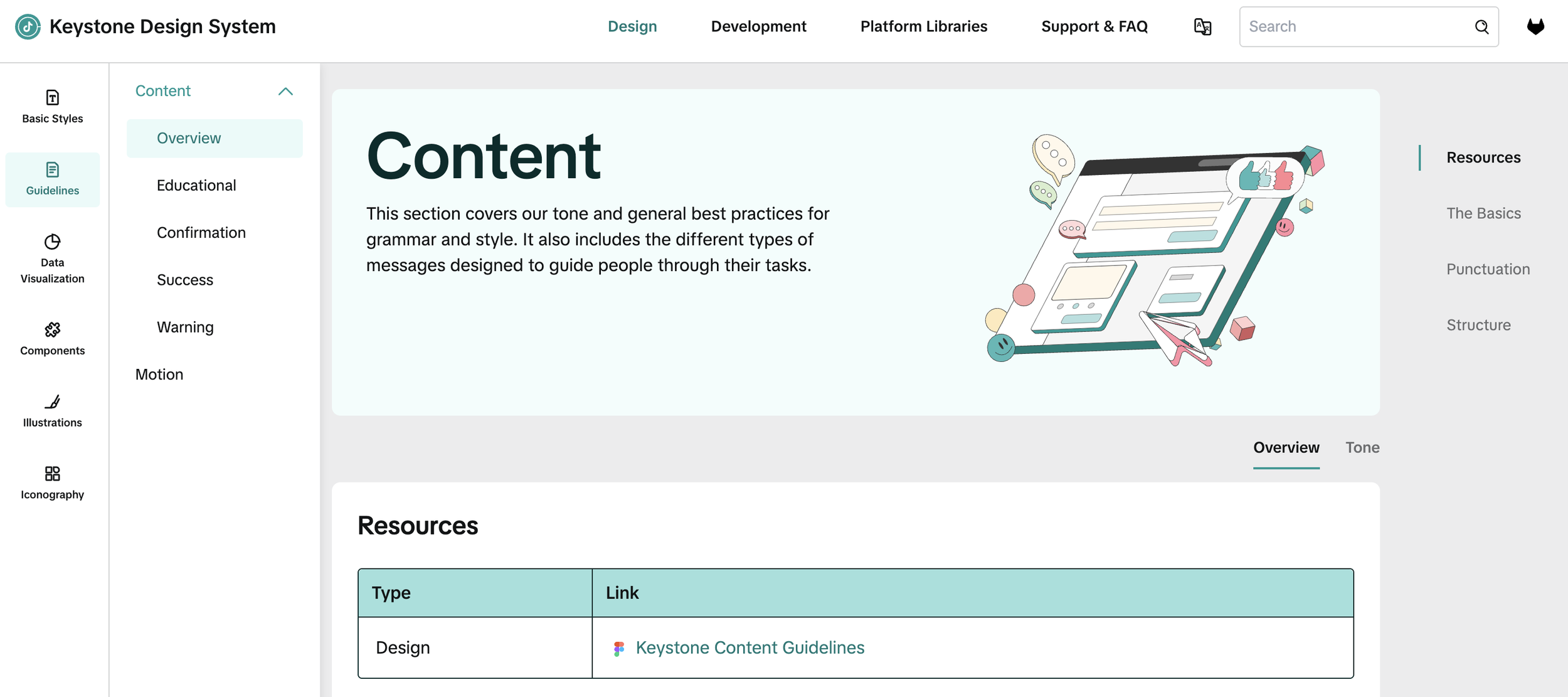Open Basic Styles sidebar icon
The height and width of the screenshot is (697, 1568).
52,98
